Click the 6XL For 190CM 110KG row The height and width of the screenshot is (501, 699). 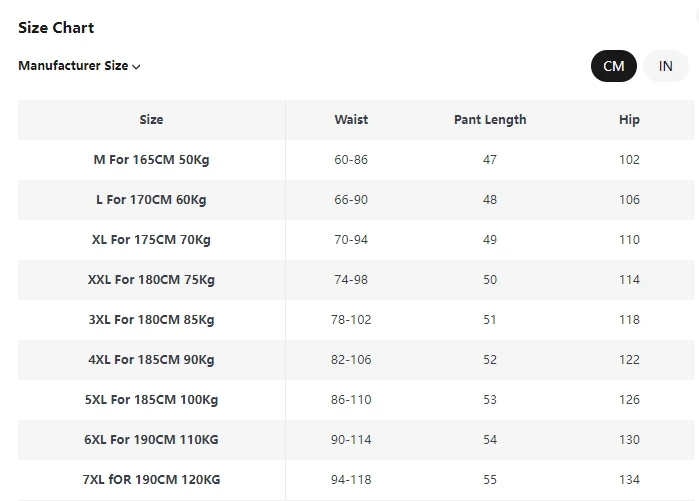(356, 440)
